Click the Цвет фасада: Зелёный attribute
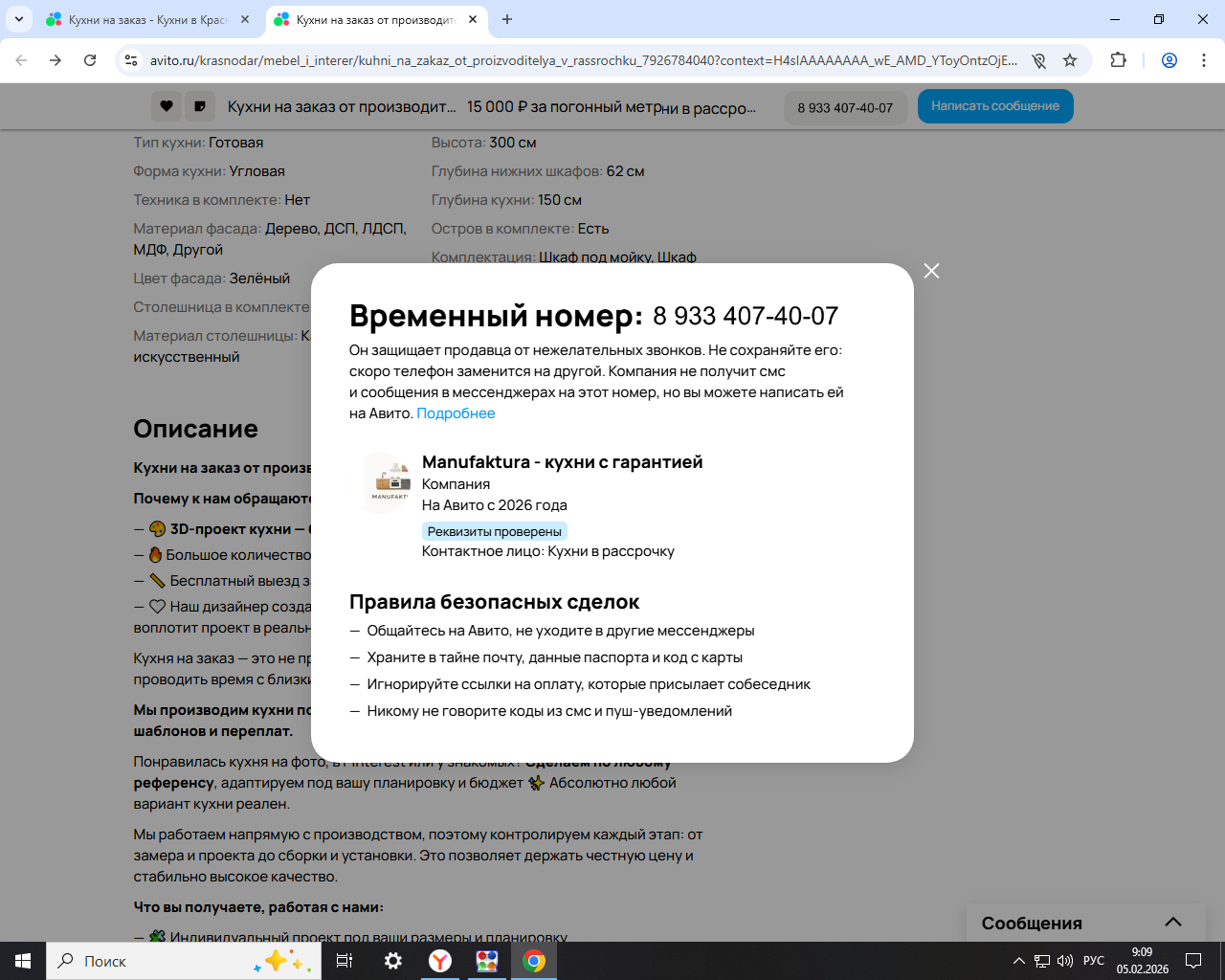 tap(212, 278)
